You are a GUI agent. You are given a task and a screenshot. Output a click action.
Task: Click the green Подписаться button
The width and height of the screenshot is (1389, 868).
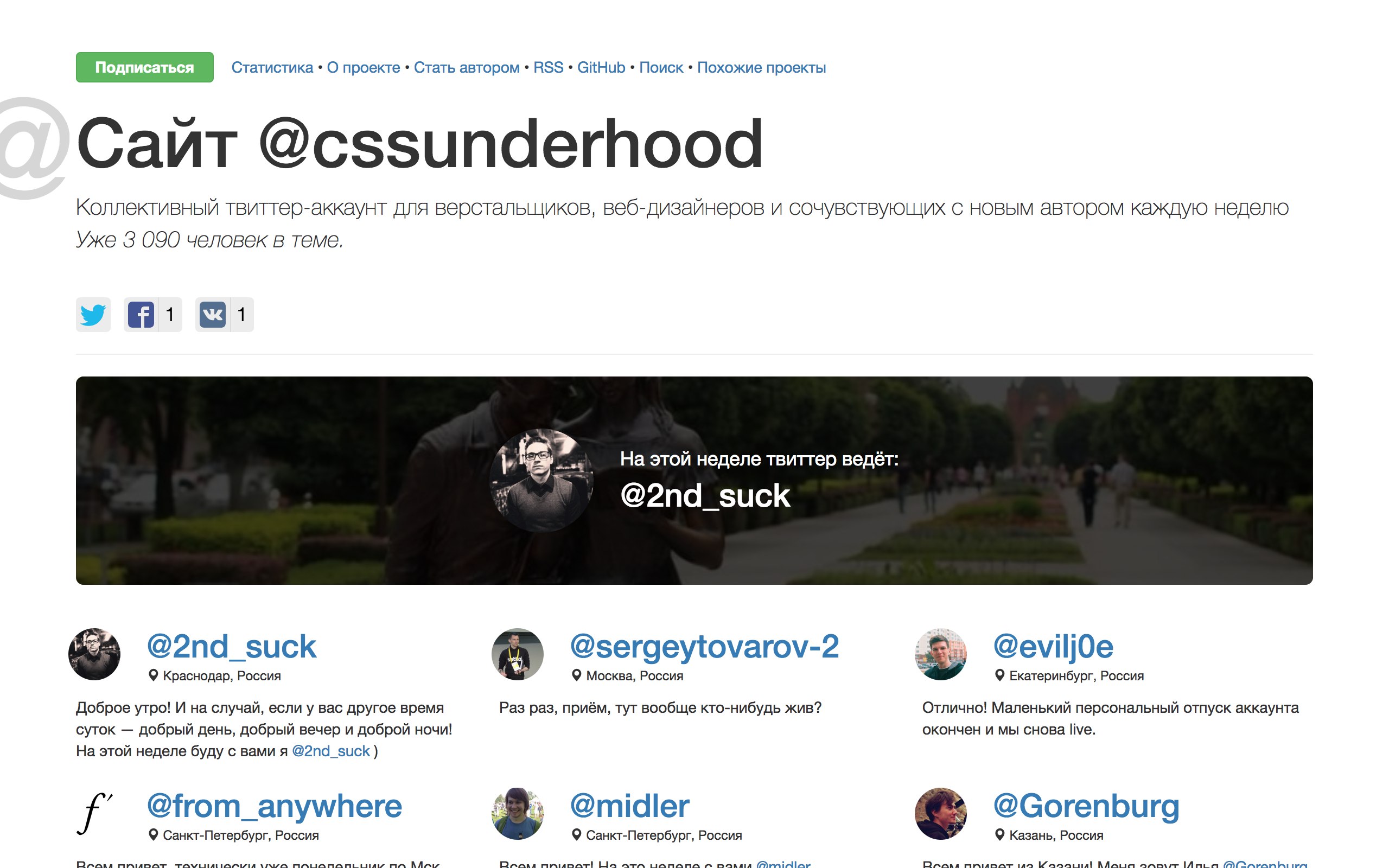145,67
